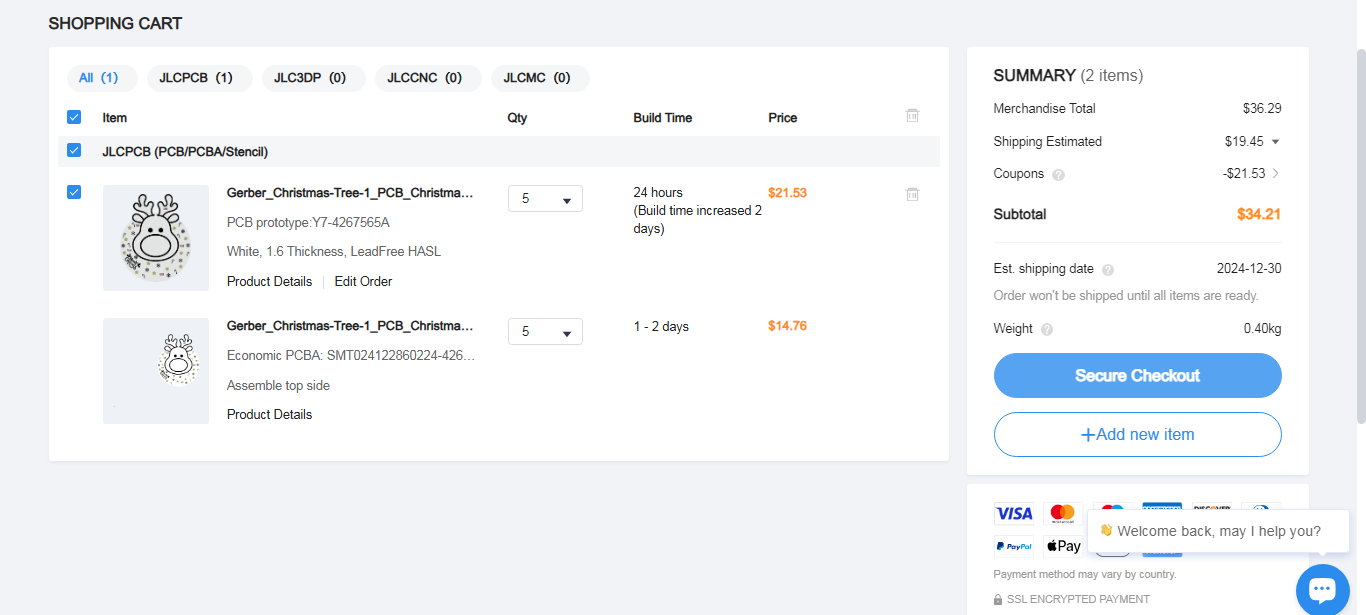This screenshot has height=615, width=1366.
Task: Click the reindeer PCB prototype thumbnail
Action: [156, 238]
